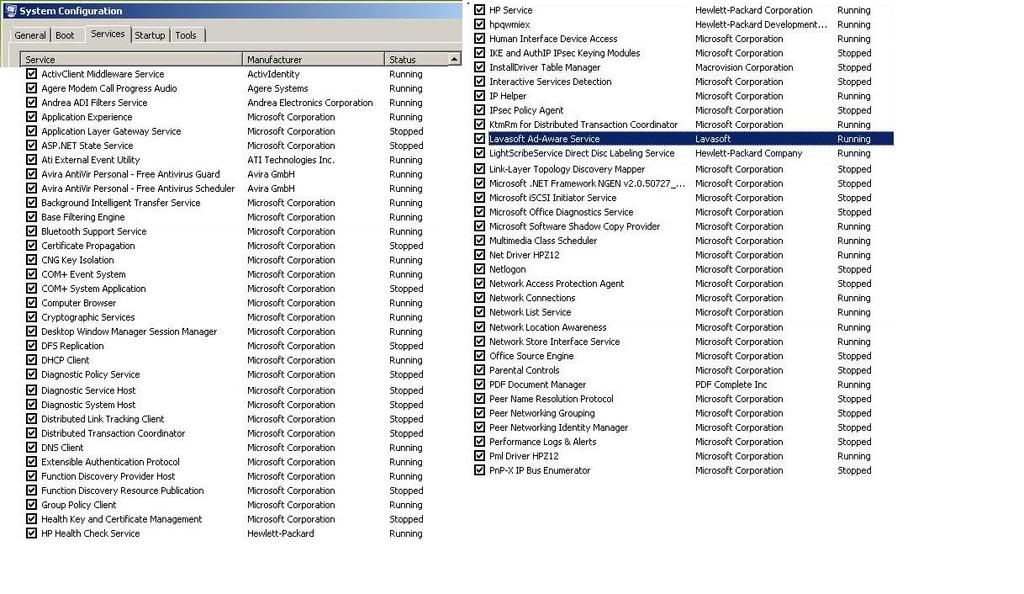Select the Lavasoft Ad-Aware Service row text
The width and height of the screenshot is (1024, 594).
544,138
